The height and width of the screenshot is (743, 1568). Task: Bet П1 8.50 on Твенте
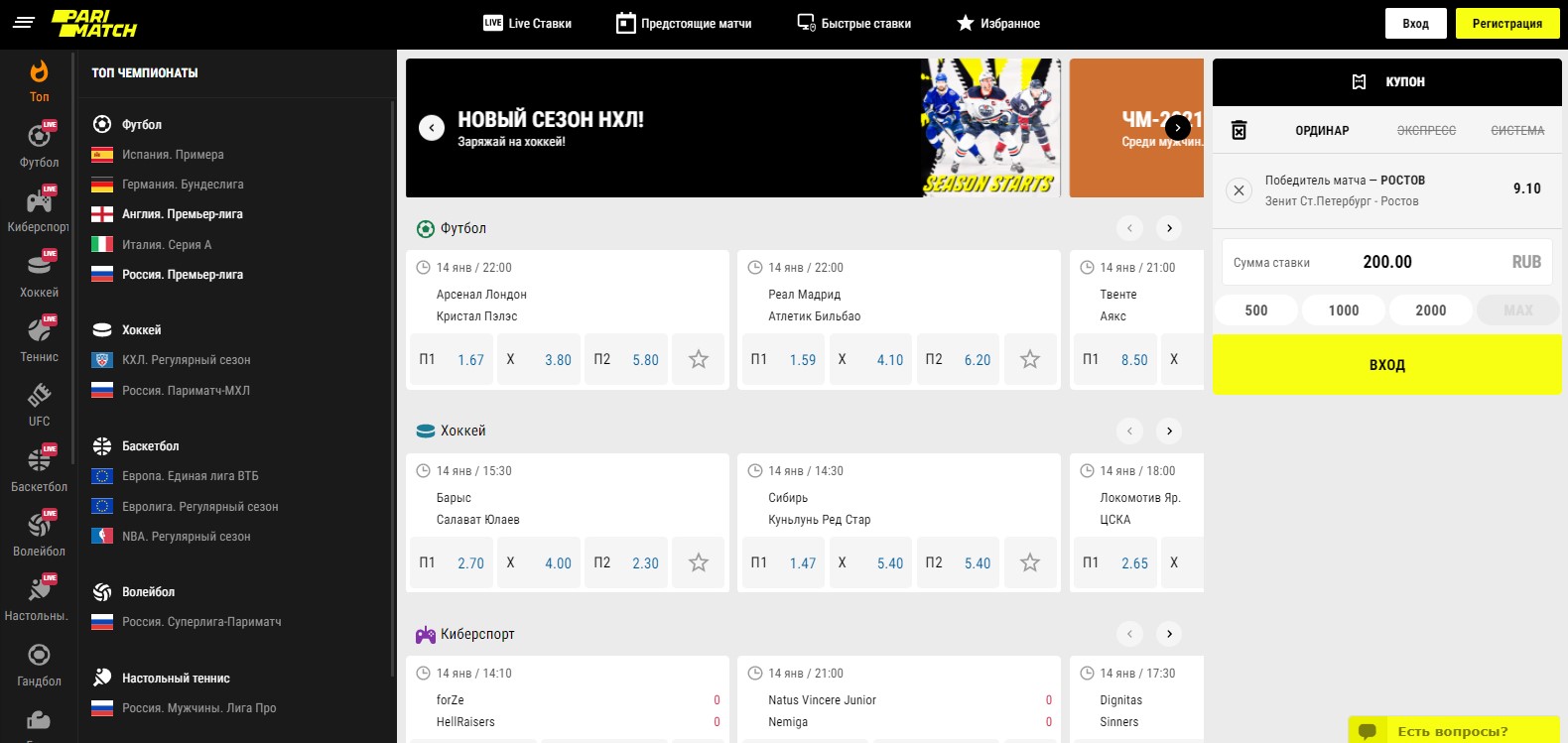tap(1114, 359)
